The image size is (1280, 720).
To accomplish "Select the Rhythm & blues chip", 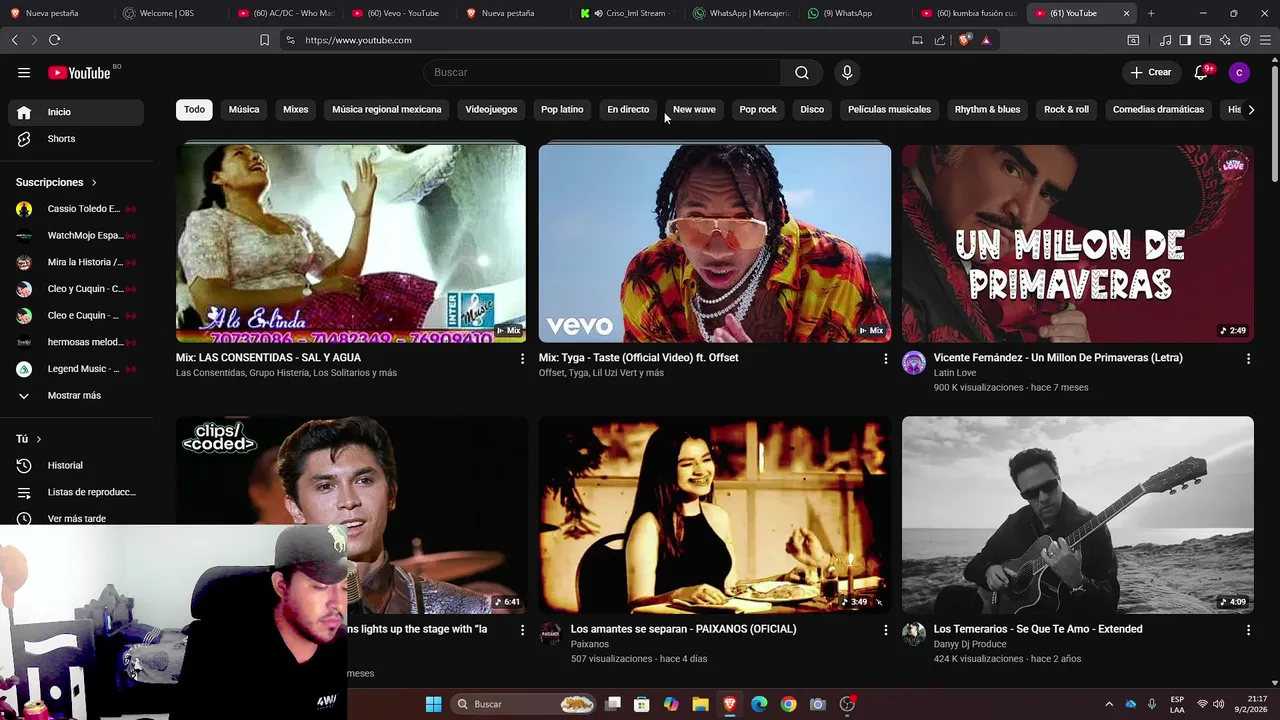I will point(987,110).
